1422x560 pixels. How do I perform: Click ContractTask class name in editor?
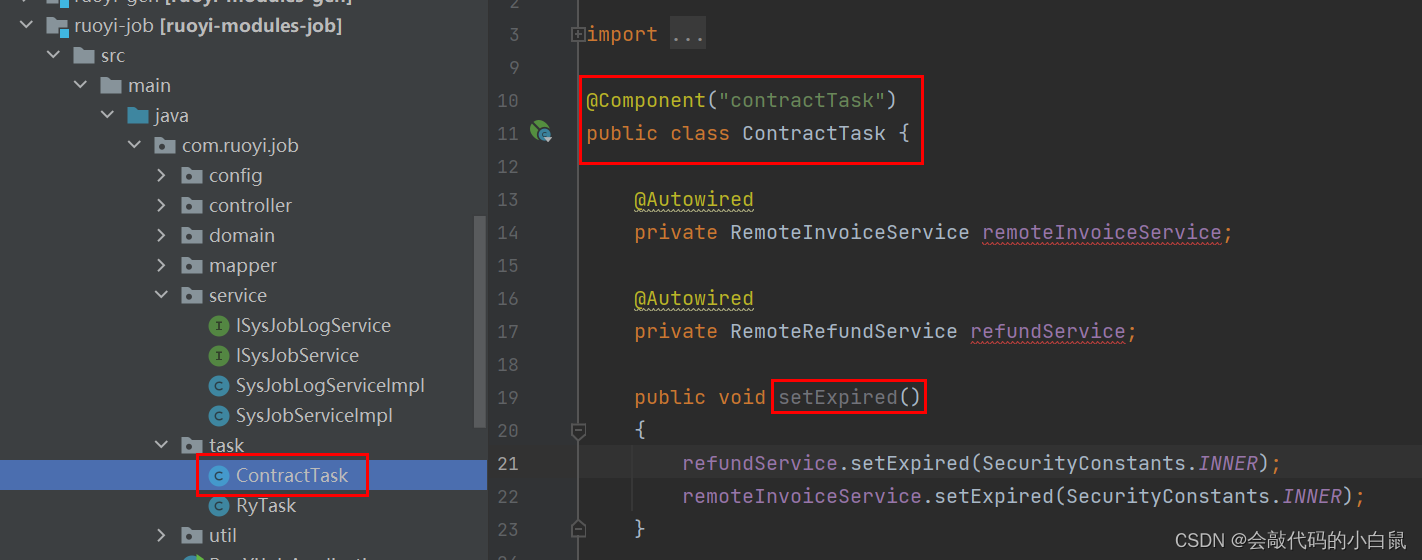(x=814, y=134)
